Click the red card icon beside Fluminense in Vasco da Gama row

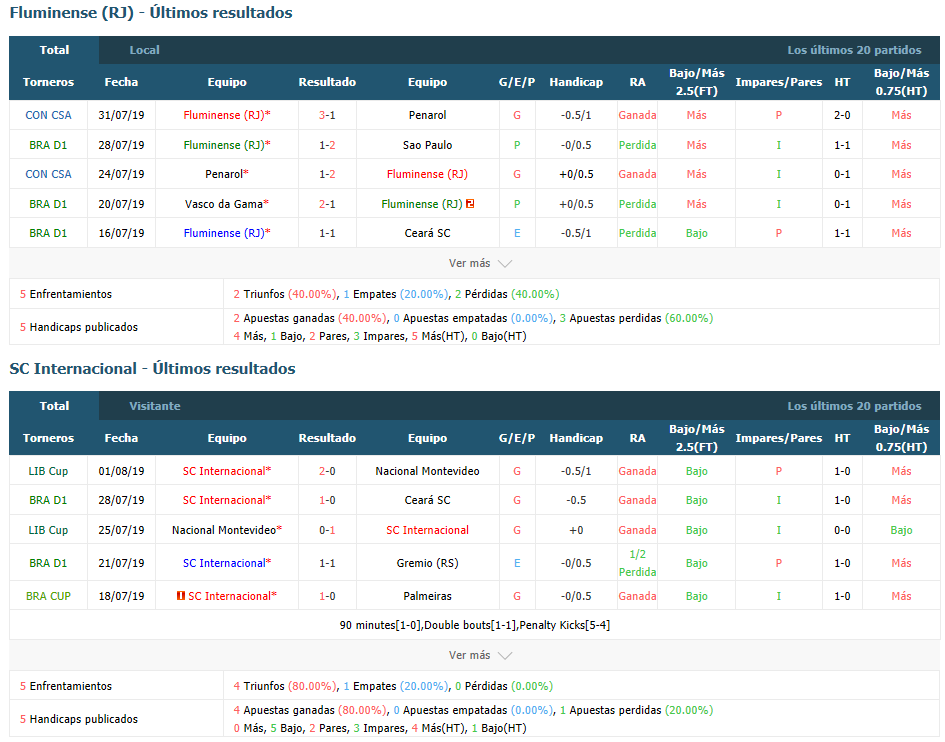pos(470,204)
